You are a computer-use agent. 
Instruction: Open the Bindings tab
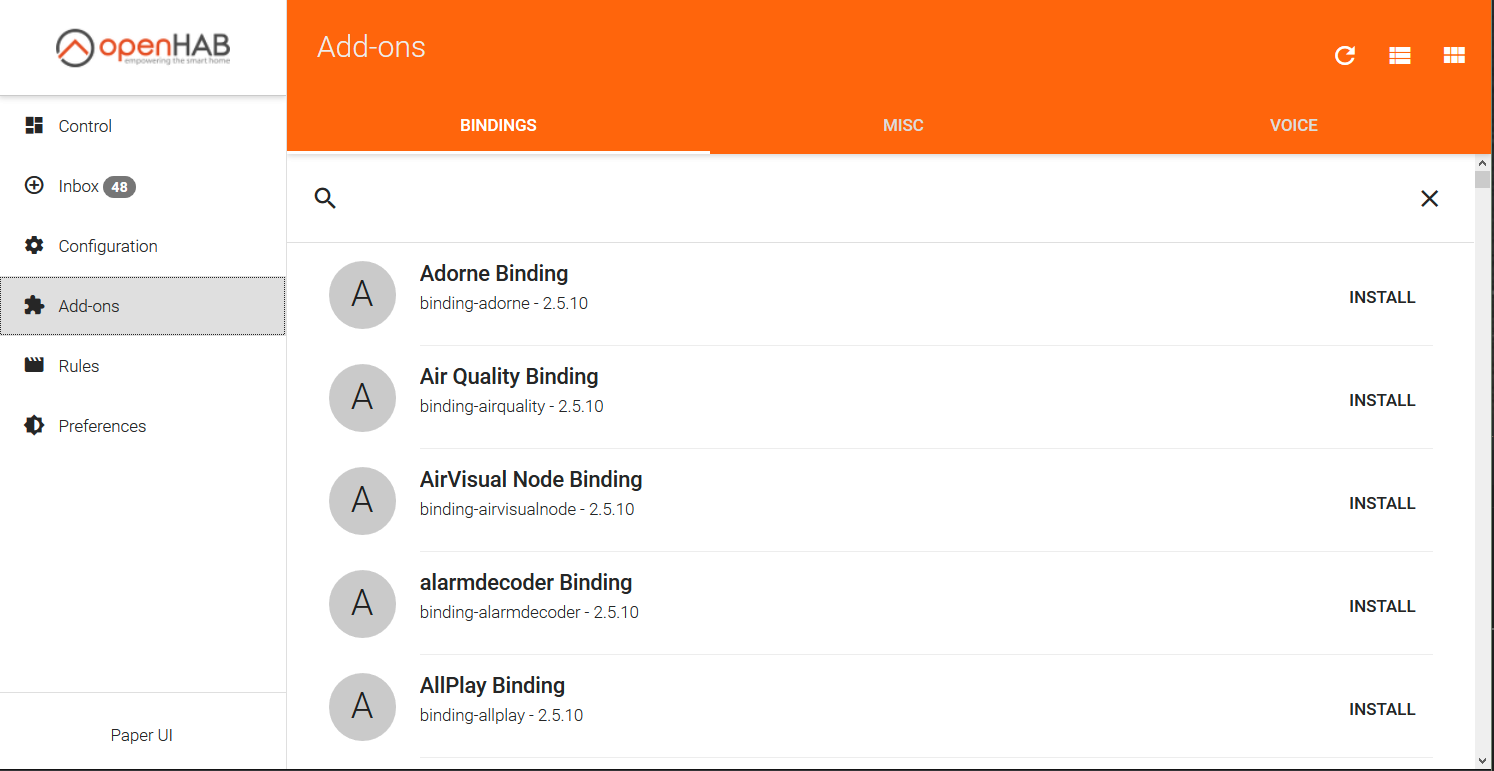(498, 125)
